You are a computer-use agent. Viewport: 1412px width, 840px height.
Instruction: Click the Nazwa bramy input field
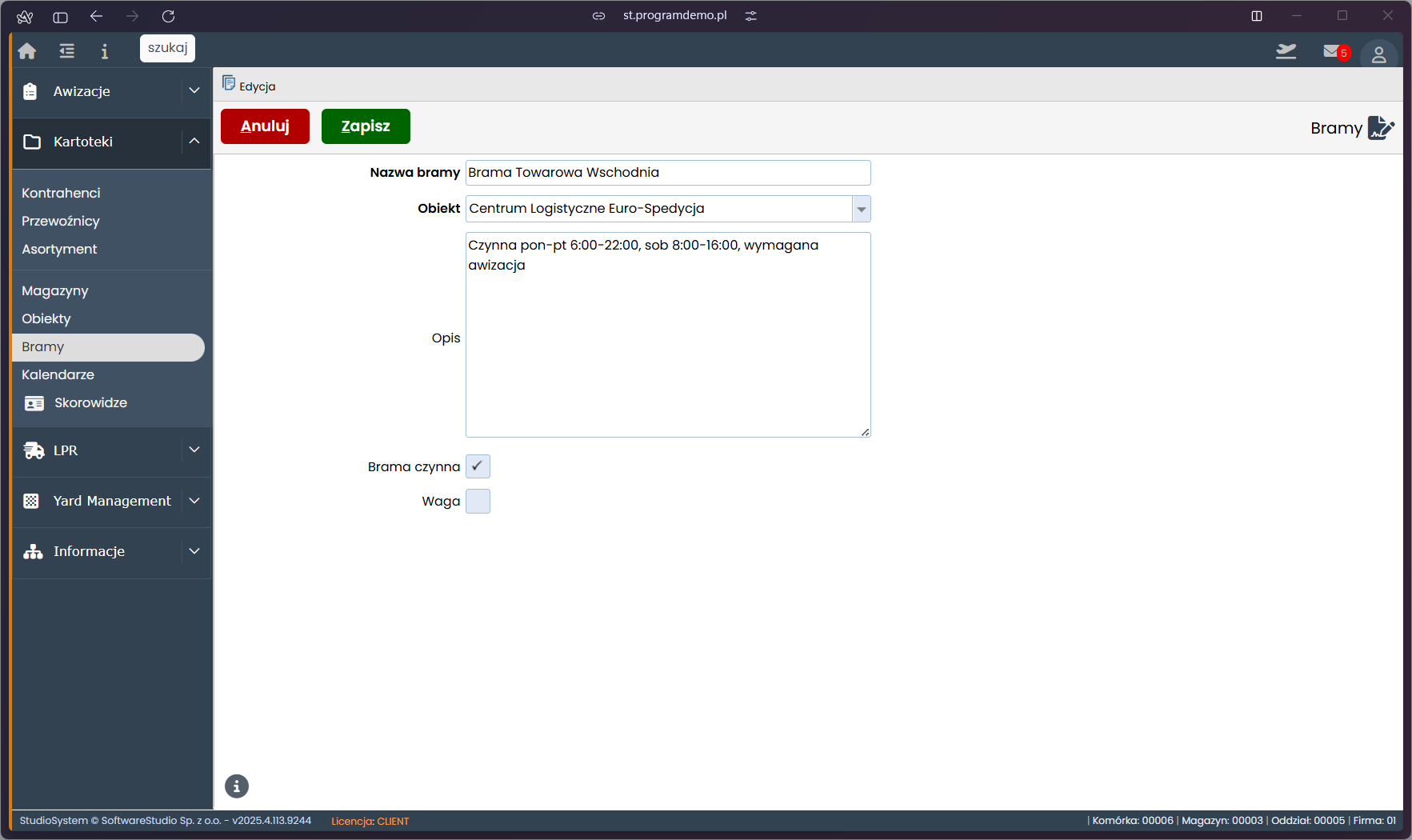(x=667, y=173)
